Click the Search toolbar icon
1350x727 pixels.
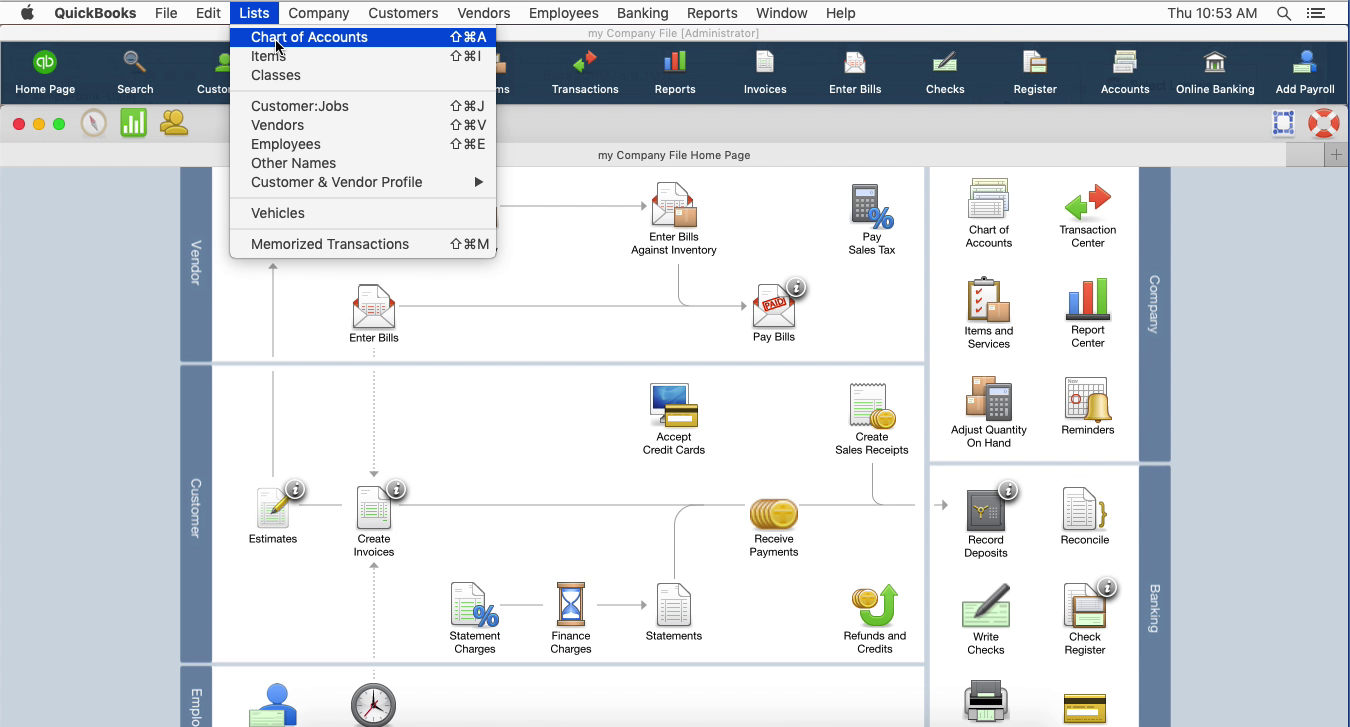[135, 72]
